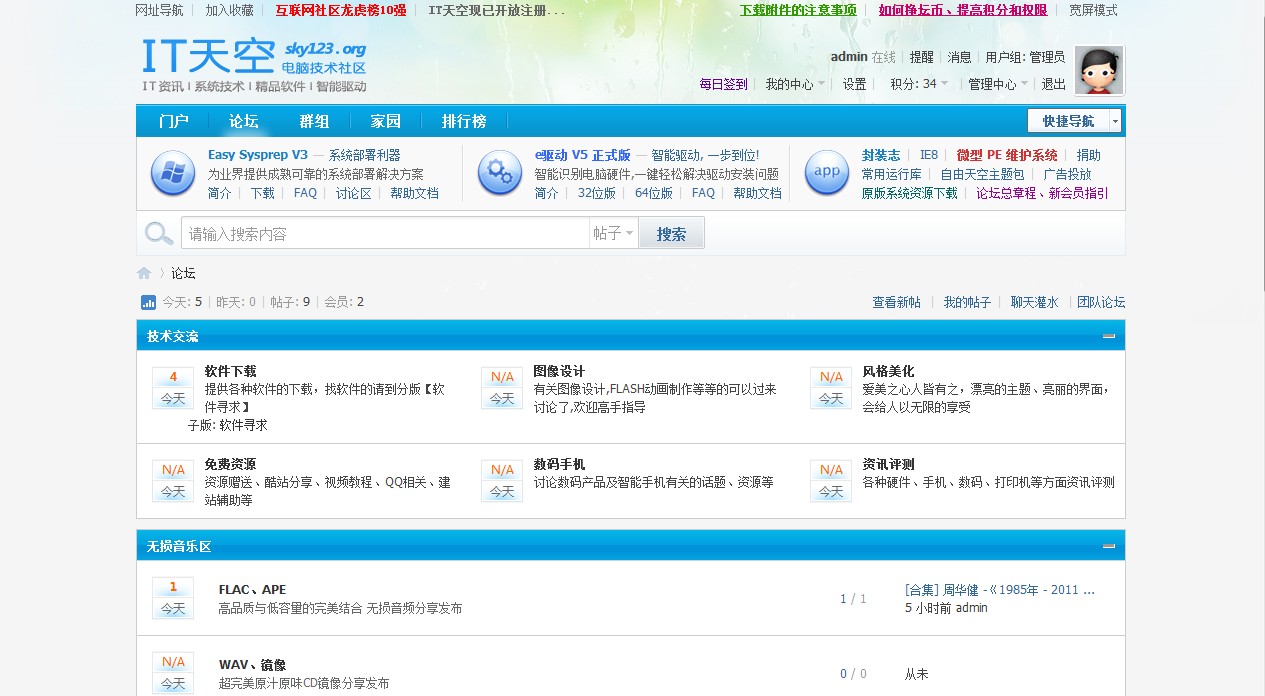Viewport: 1265px width, 696px height.
Task: Click the home icon in the breadcrumb
Action: click(144, 273)
